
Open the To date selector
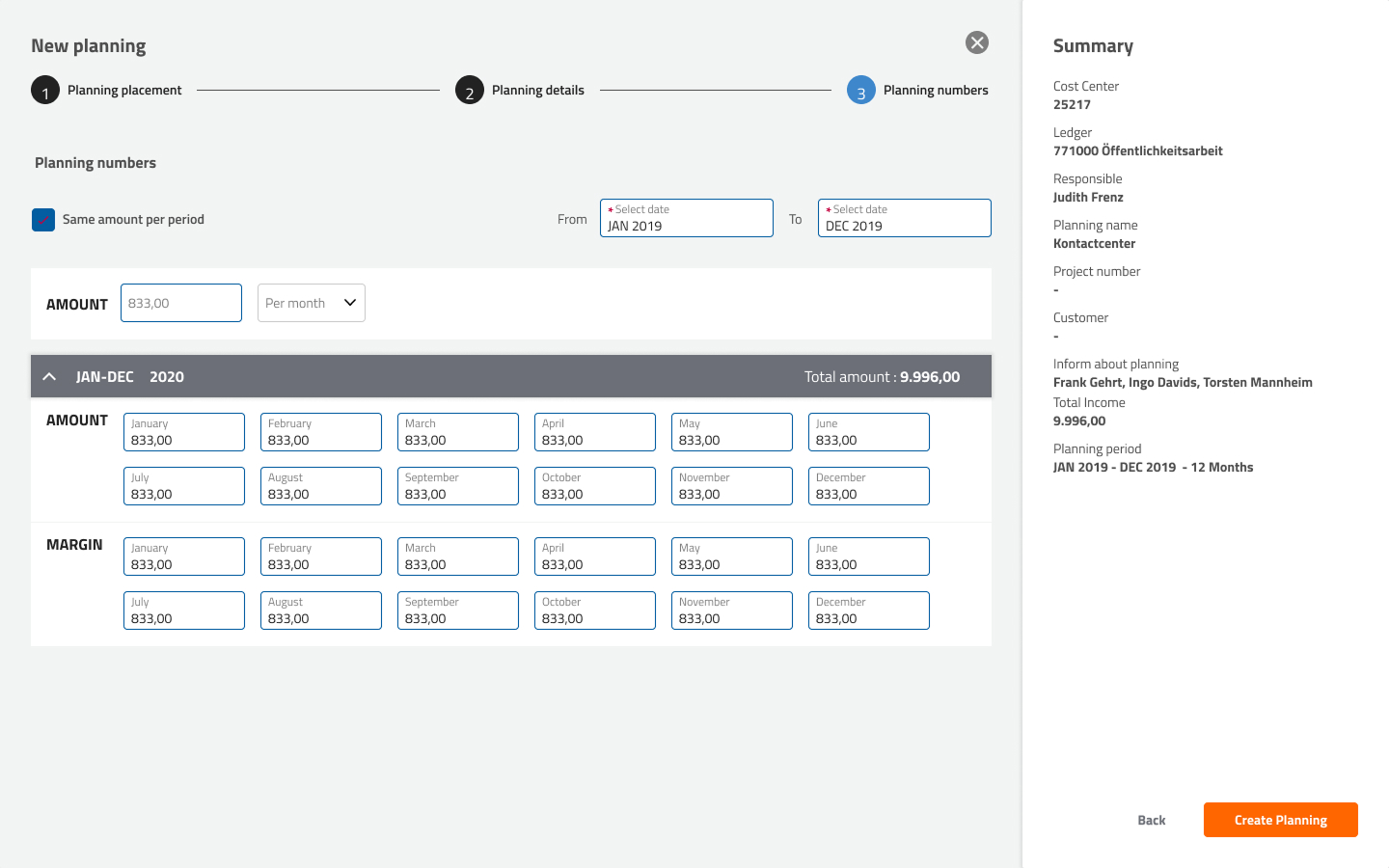904,218
